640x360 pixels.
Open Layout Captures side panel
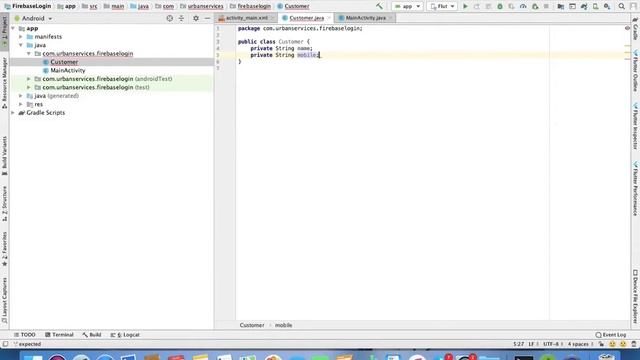click(4, 300)
